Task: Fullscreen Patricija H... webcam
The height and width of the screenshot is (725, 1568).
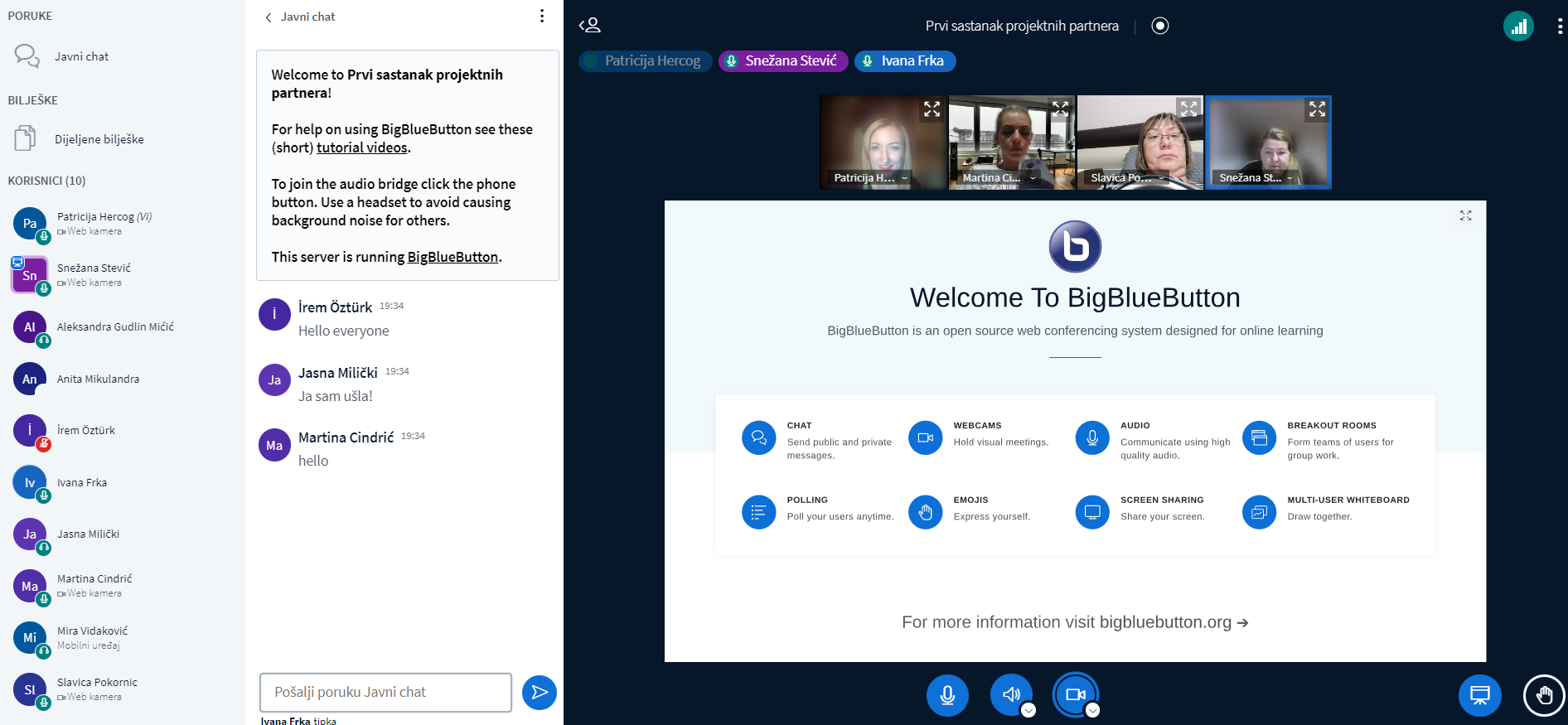Action: [x=932, y=109]
